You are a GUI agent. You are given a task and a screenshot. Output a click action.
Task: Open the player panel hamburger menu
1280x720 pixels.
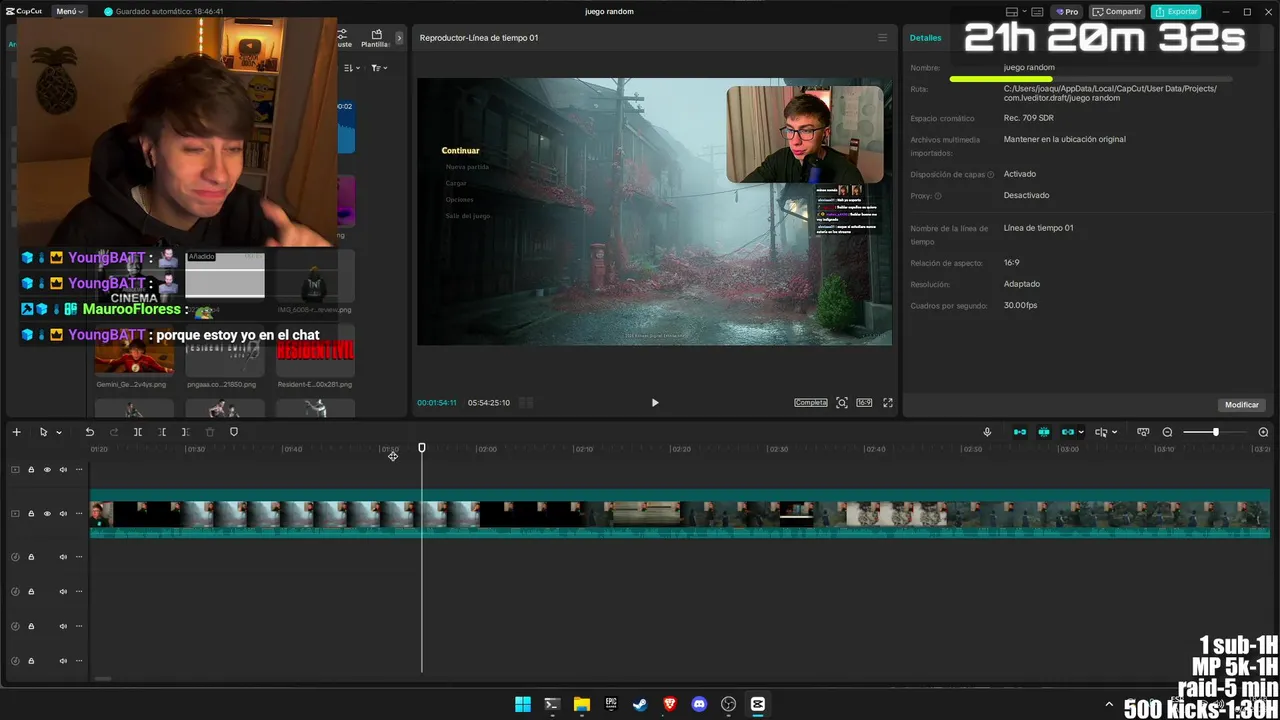click(x=882, y=38)
